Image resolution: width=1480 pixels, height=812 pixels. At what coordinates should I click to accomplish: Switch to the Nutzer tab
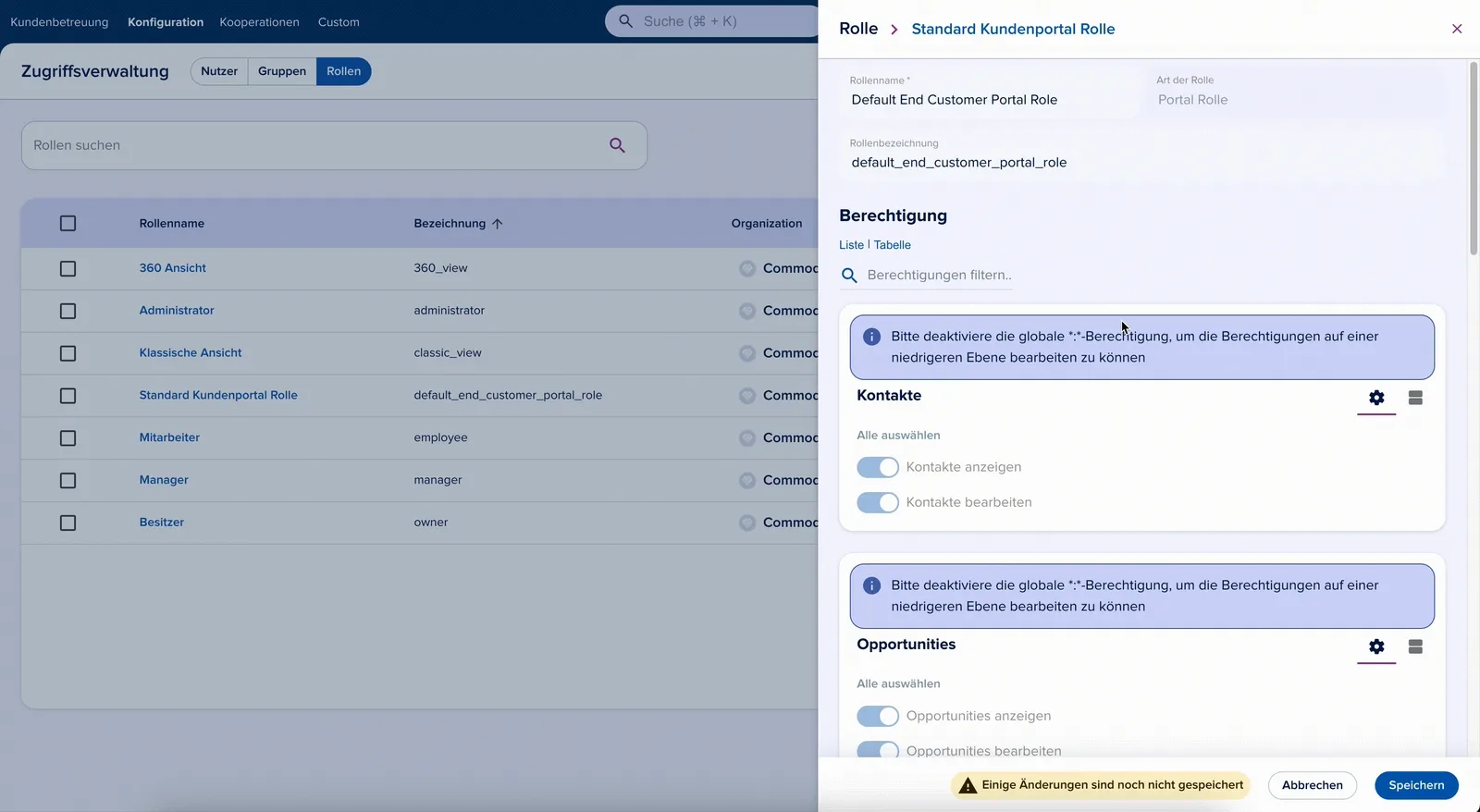click(x=219, y=71)
